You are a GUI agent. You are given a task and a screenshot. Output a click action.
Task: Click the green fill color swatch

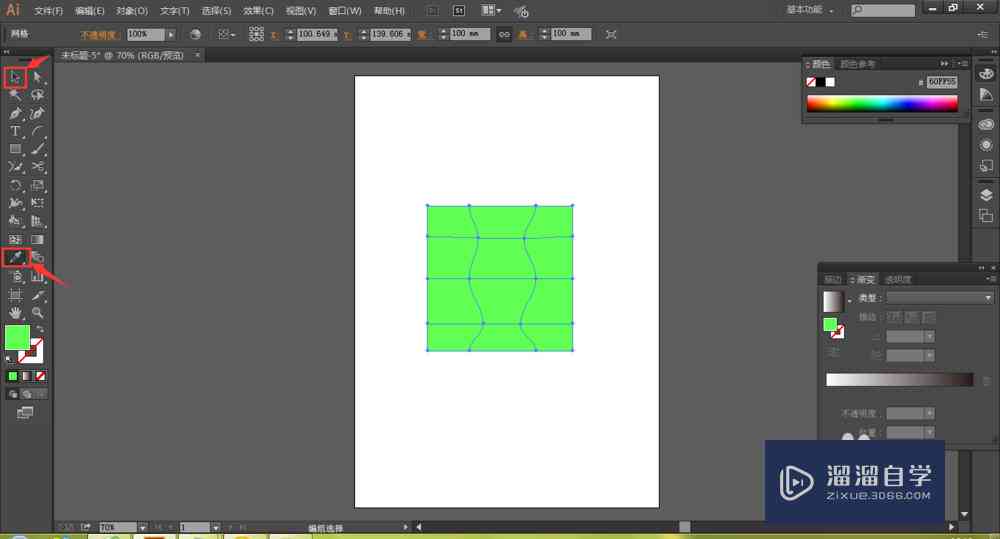click(x=17, y=337)
